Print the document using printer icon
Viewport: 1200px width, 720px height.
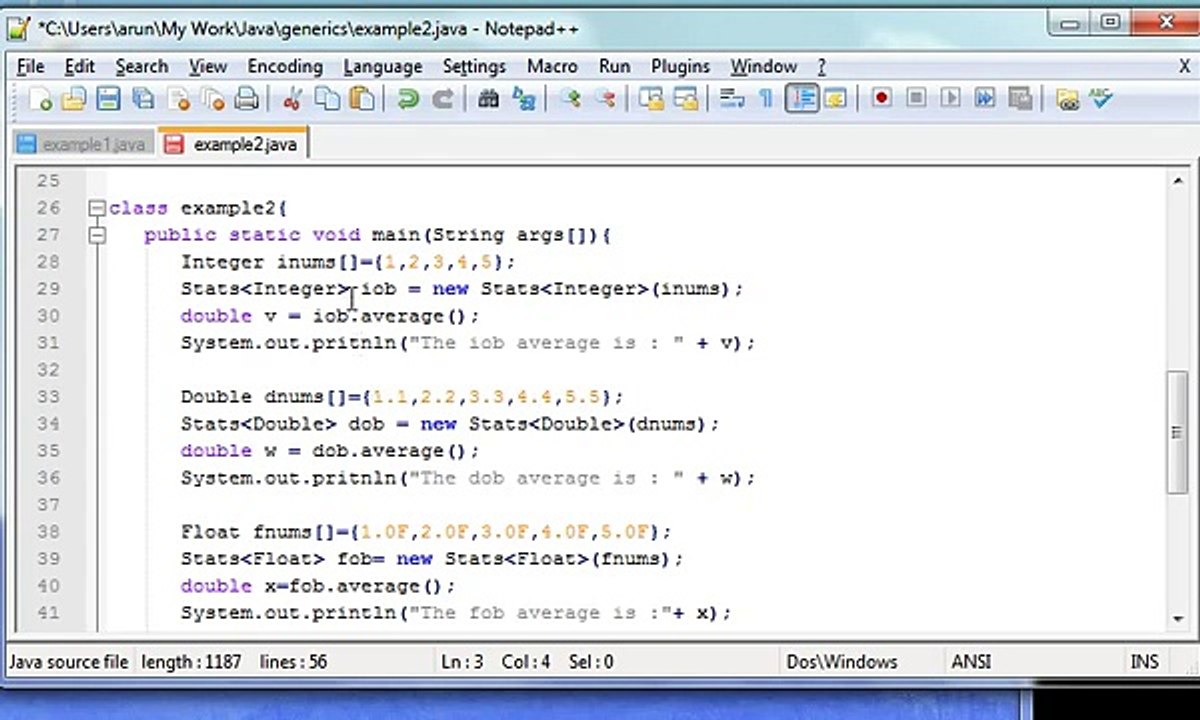click(x=246, y=99)
